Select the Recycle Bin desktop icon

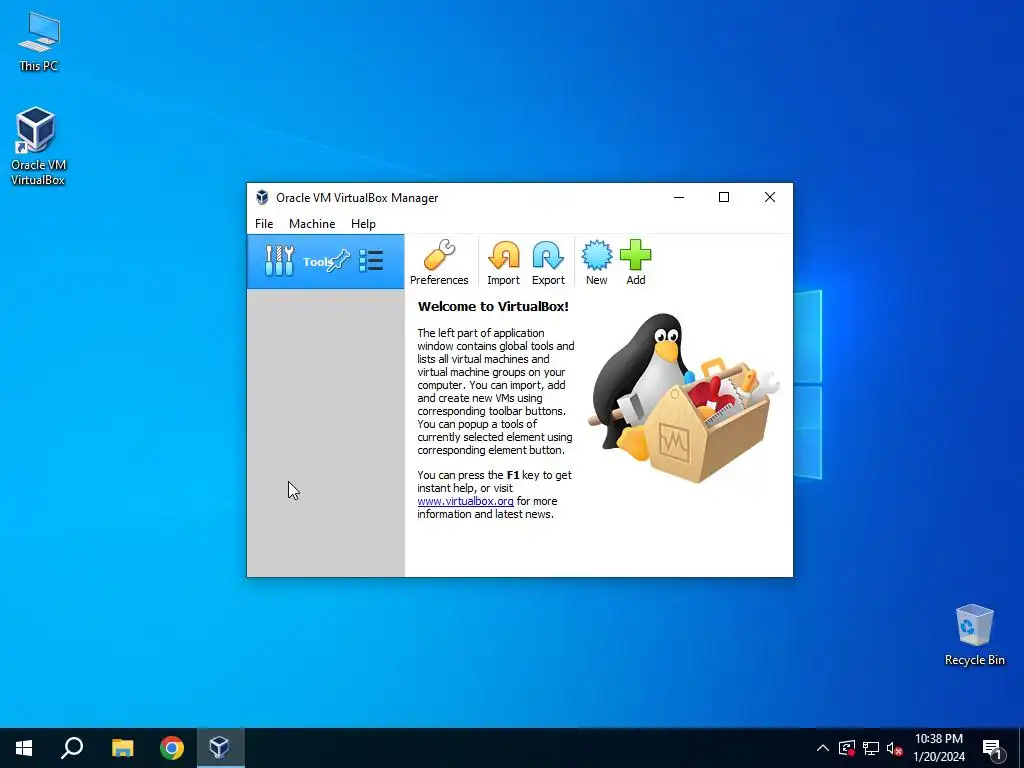pyautogui.click(x=974, y=635)
